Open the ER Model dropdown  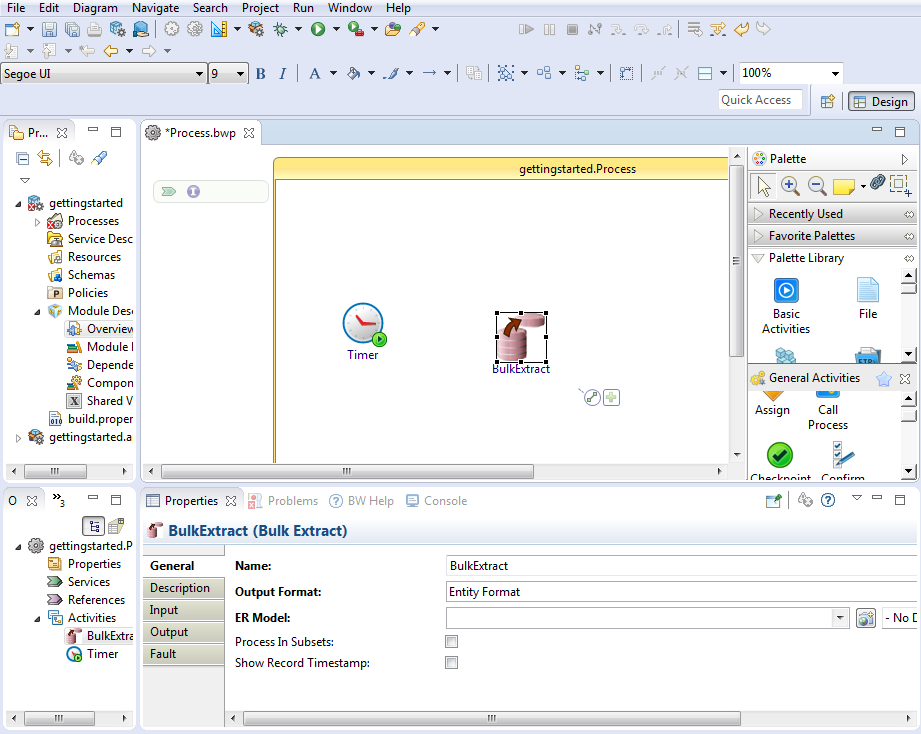point(839,618)
